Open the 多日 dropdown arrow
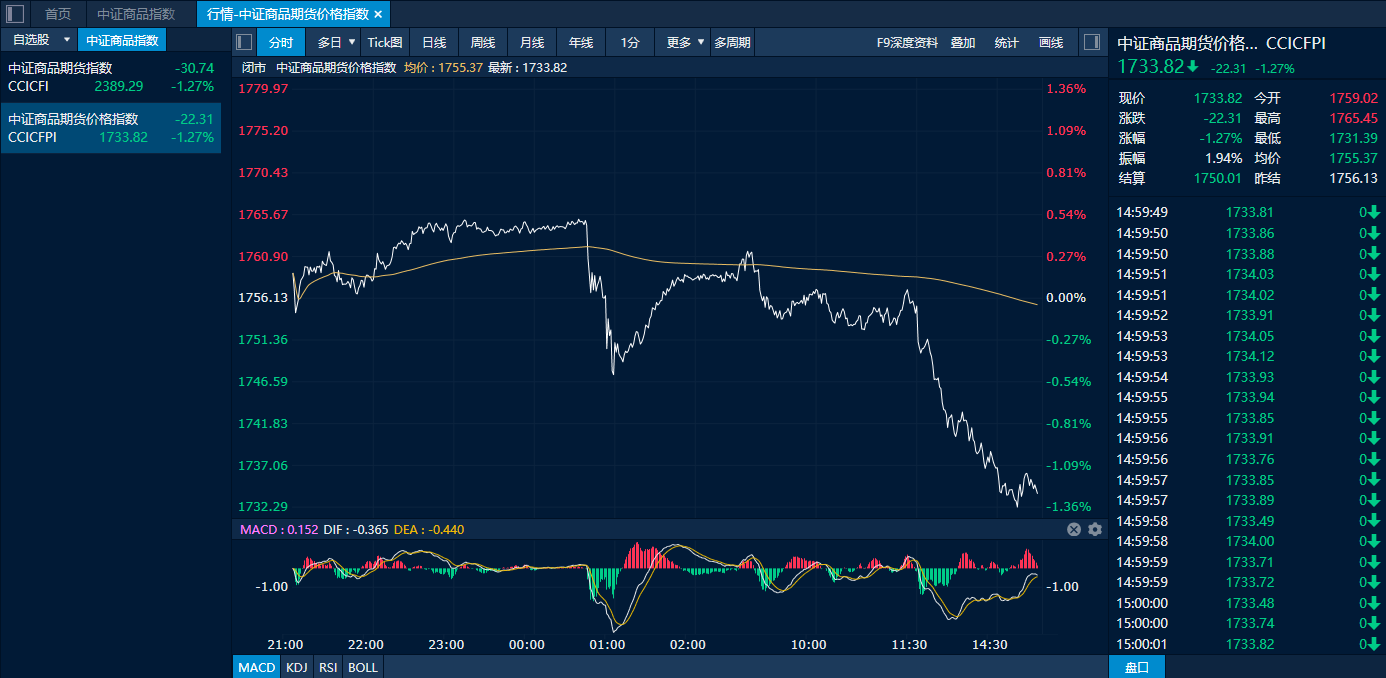Viewport: 1386px width, 678px height. [x=351, y=42]
